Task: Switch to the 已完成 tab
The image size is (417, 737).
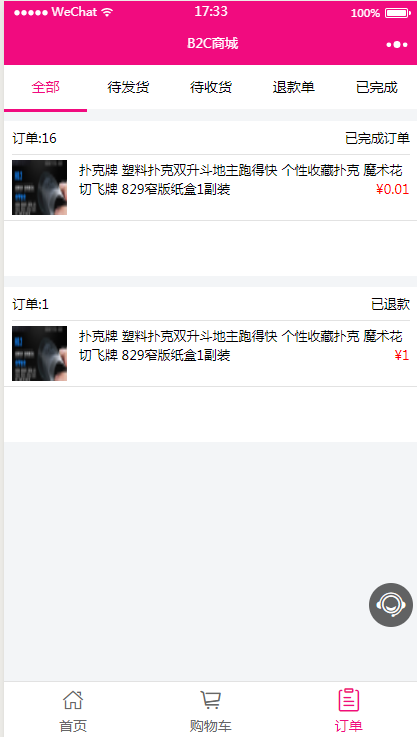Action: coord(377,87)
